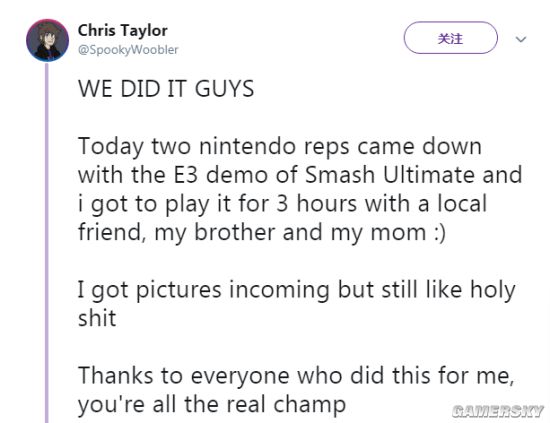Viewport: 550px width, 423px height.
Task: Click 'Thanks to everyone' closing paragraph
Action: [x=296, y=390]
